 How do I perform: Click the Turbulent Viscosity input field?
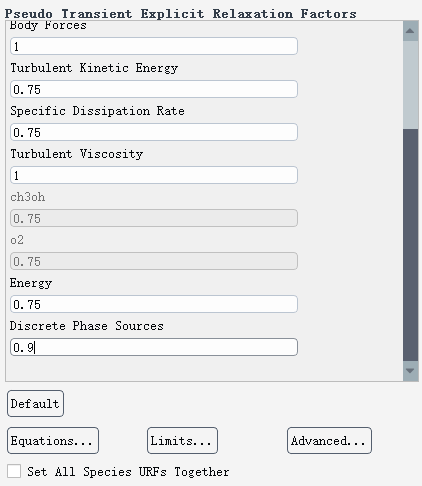pyautogui.click(x=154, y=175)
